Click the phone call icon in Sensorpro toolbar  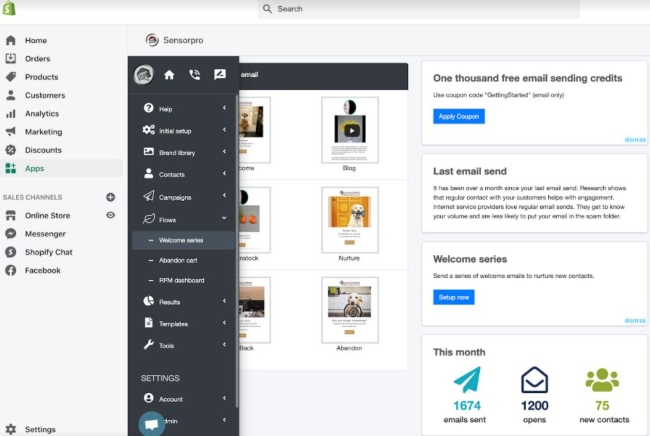coord(194,75)
